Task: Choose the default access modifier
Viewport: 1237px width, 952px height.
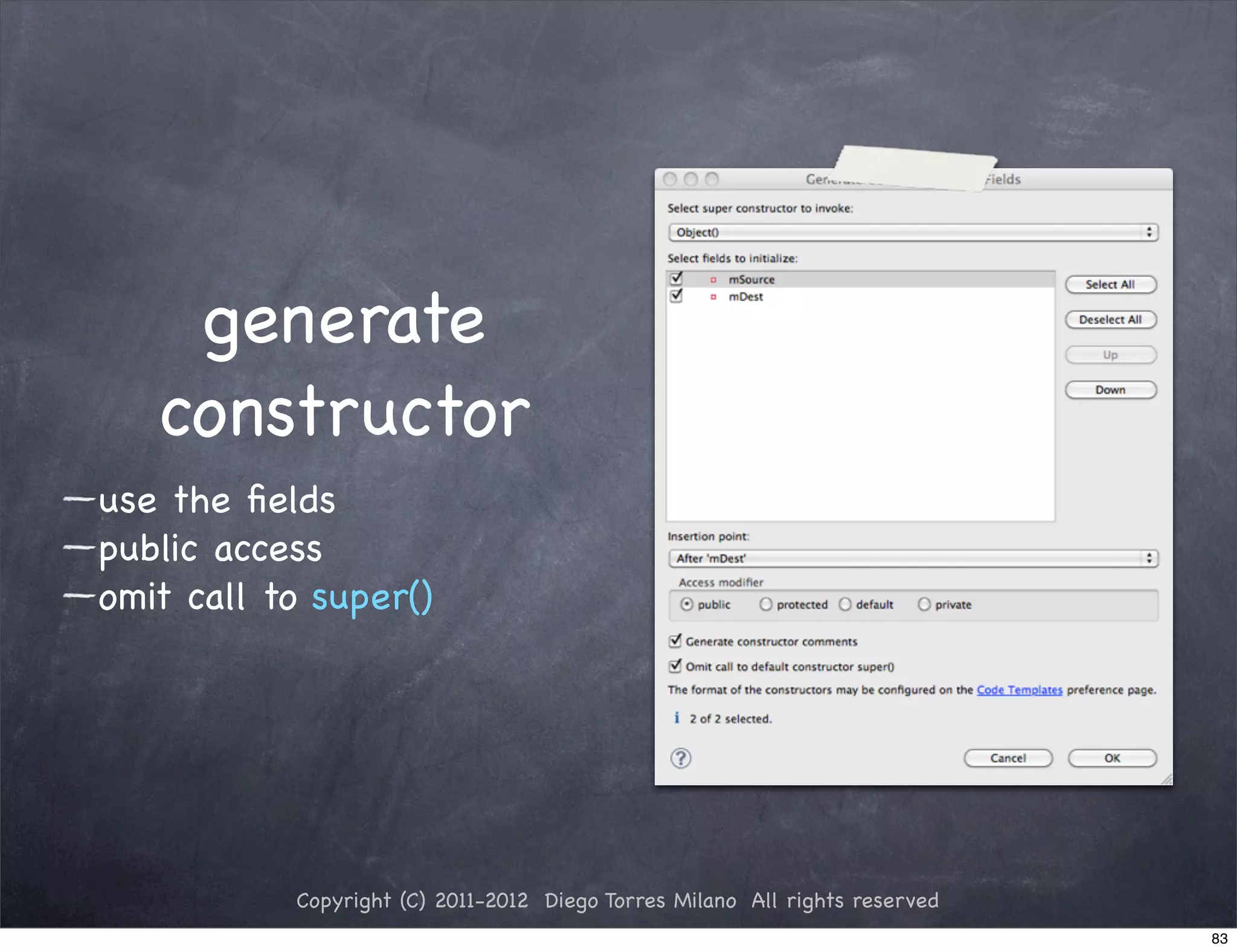Action: point(845,605)
